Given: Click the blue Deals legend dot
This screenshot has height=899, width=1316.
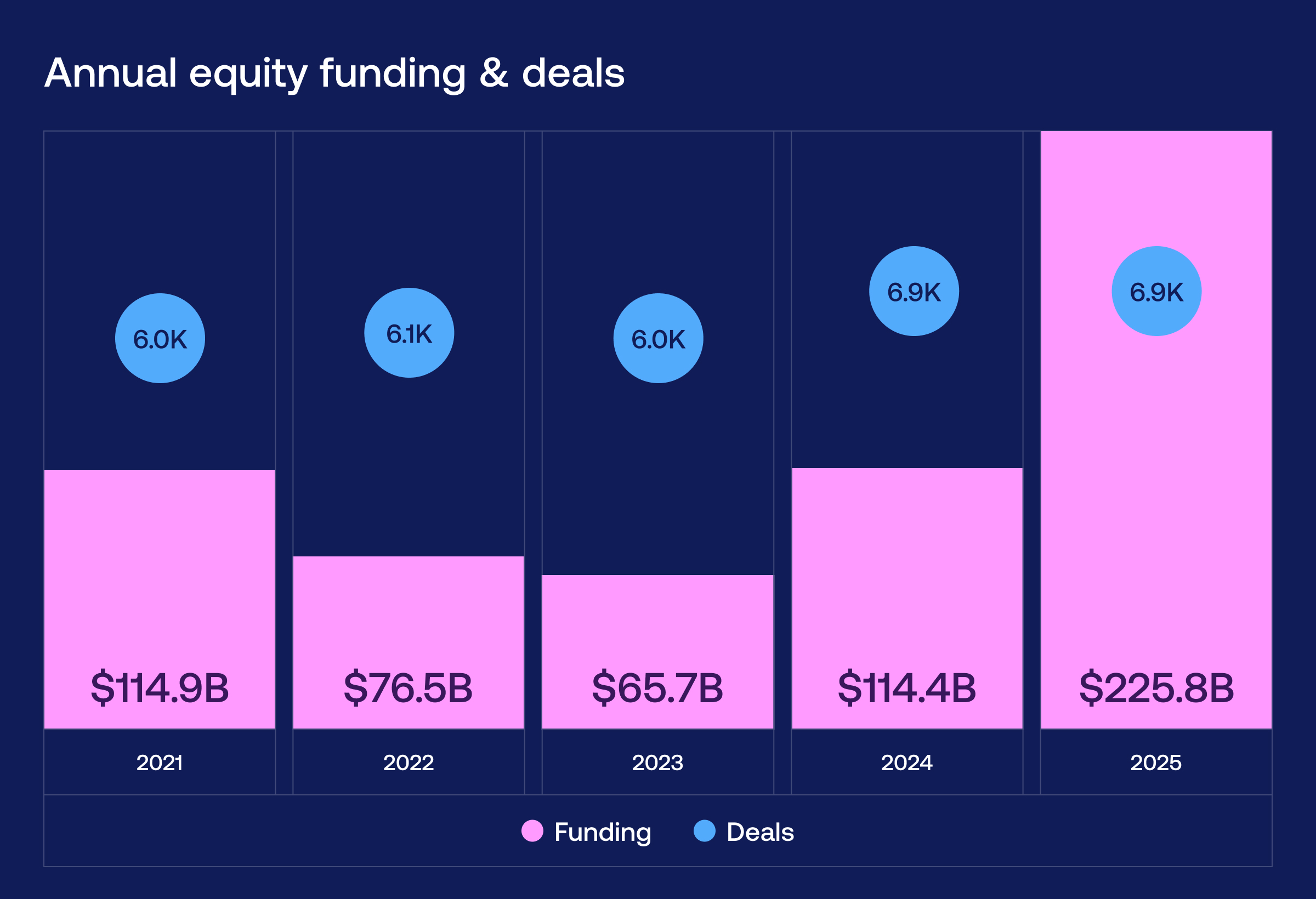Looking at the screenshot, I should [x=705, y=830].
